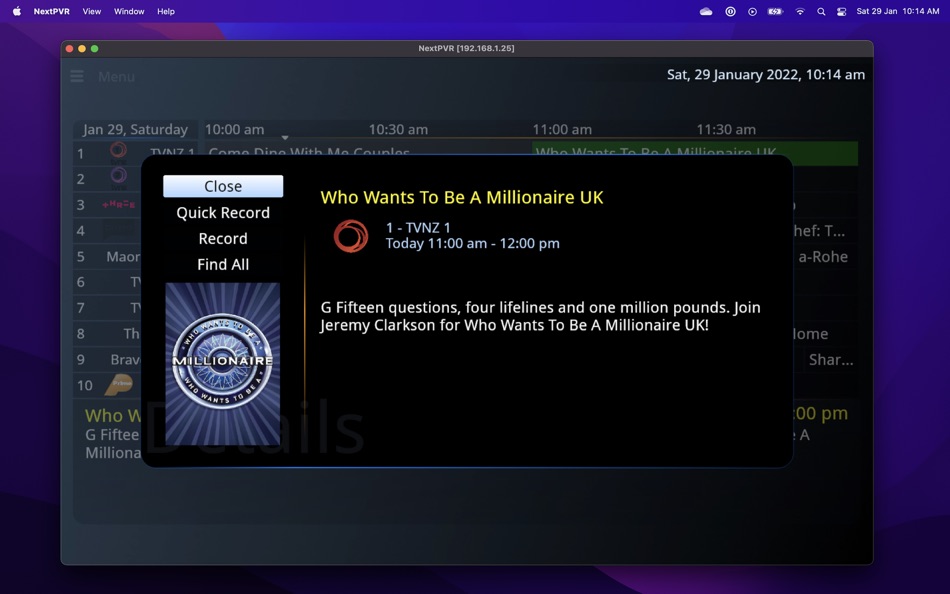Click channel number 6 in guide

(x=81, y=282)
